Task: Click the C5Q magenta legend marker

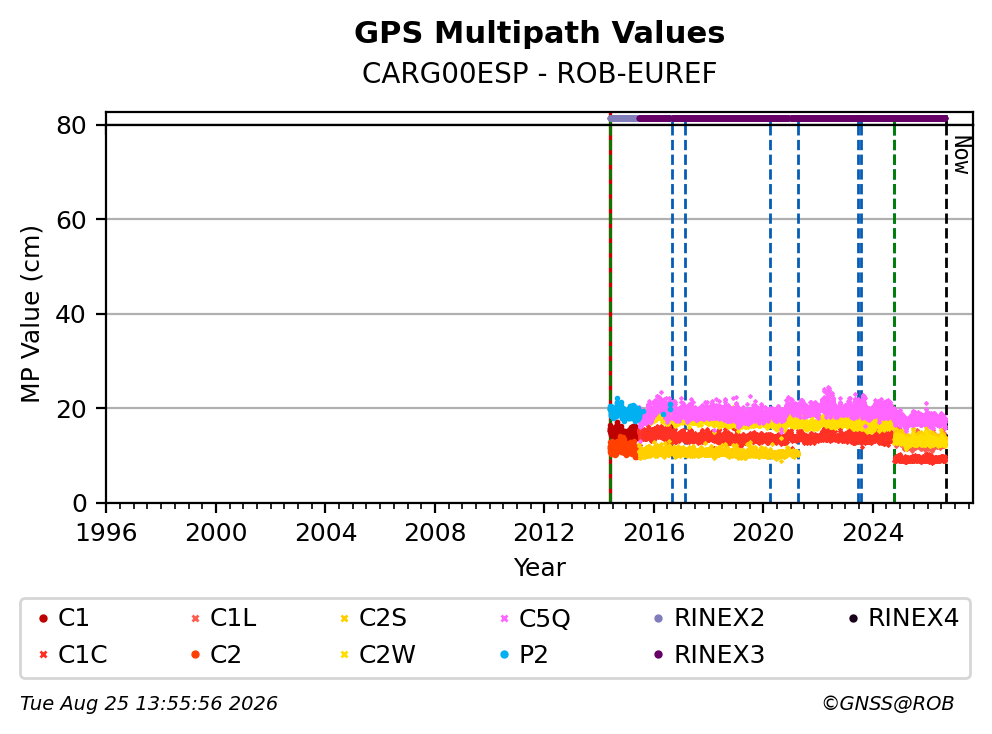Action: click(x=504, y=618)
